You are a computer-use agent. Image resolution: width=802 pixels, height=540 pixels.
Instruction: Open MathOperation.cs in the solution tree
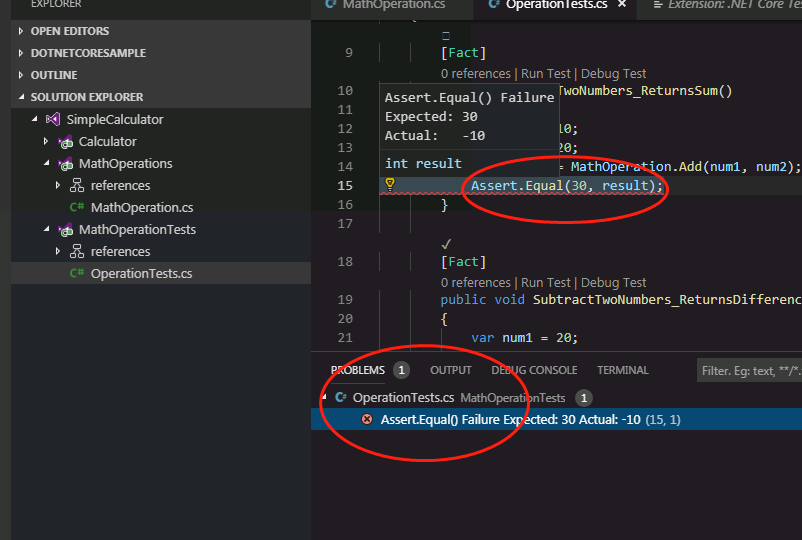coord(142,207)
